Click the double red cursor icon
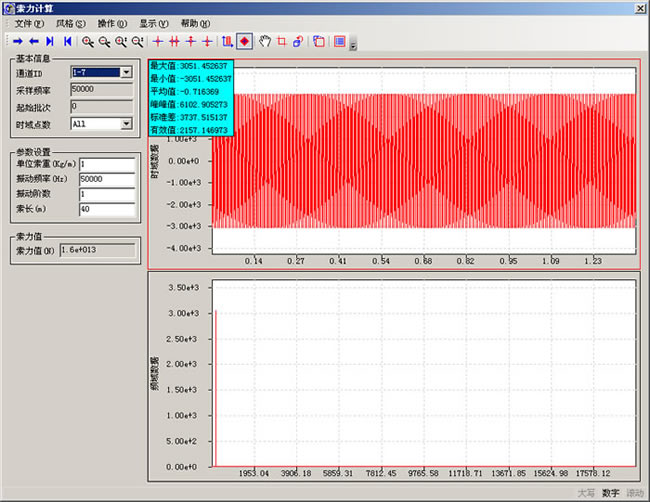650x502 pixels. [173, 41]
